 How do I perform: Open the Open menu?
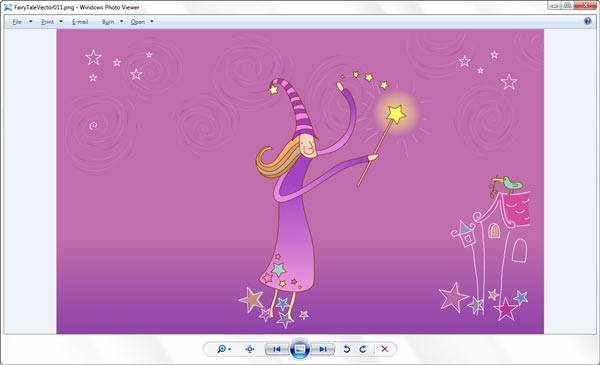tap(138, 22)
